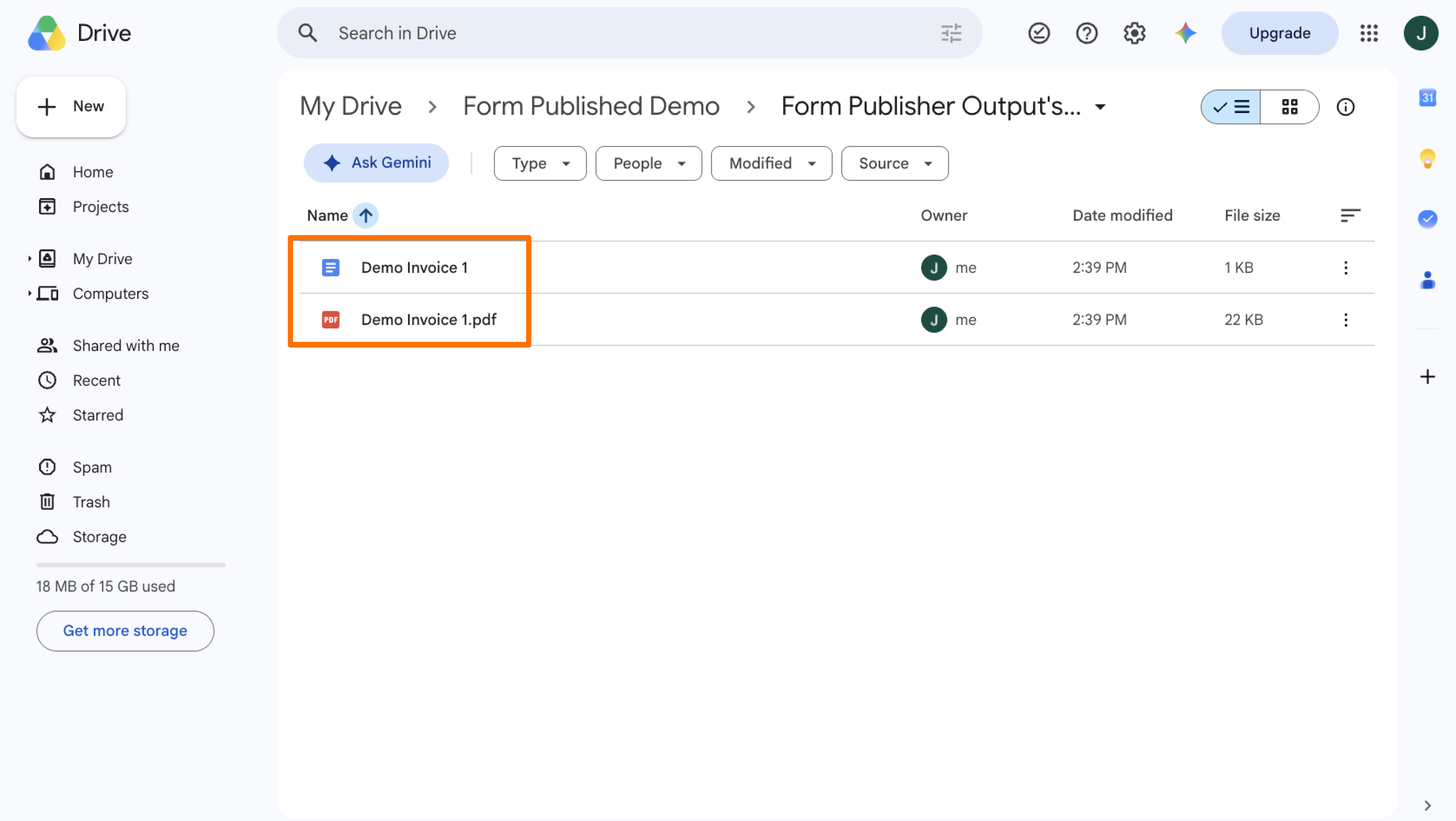Show side panel chevron at bottom right
Image resolution: width=1456 pixels, height=821 pixels.
pyautogui.click(x=1427, y=806)
